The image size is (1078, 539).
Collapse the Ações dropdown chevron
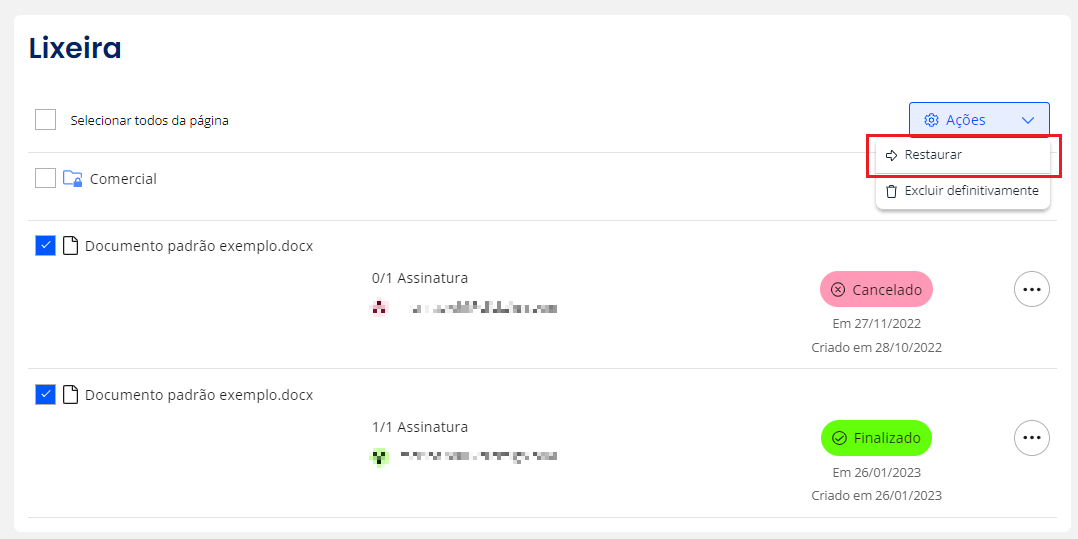click(x=1028, y=120)
